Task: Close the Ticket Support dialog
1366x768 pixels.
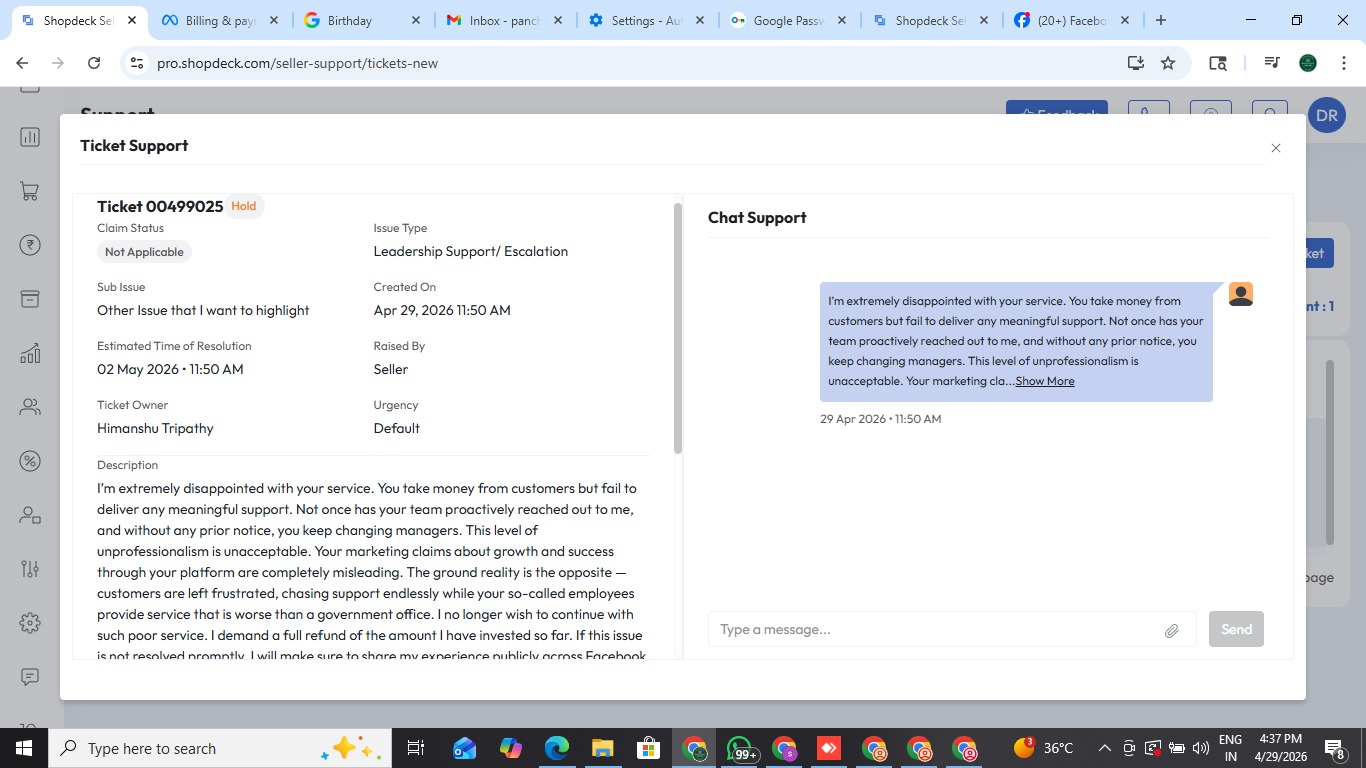Action: (1276, 148)
